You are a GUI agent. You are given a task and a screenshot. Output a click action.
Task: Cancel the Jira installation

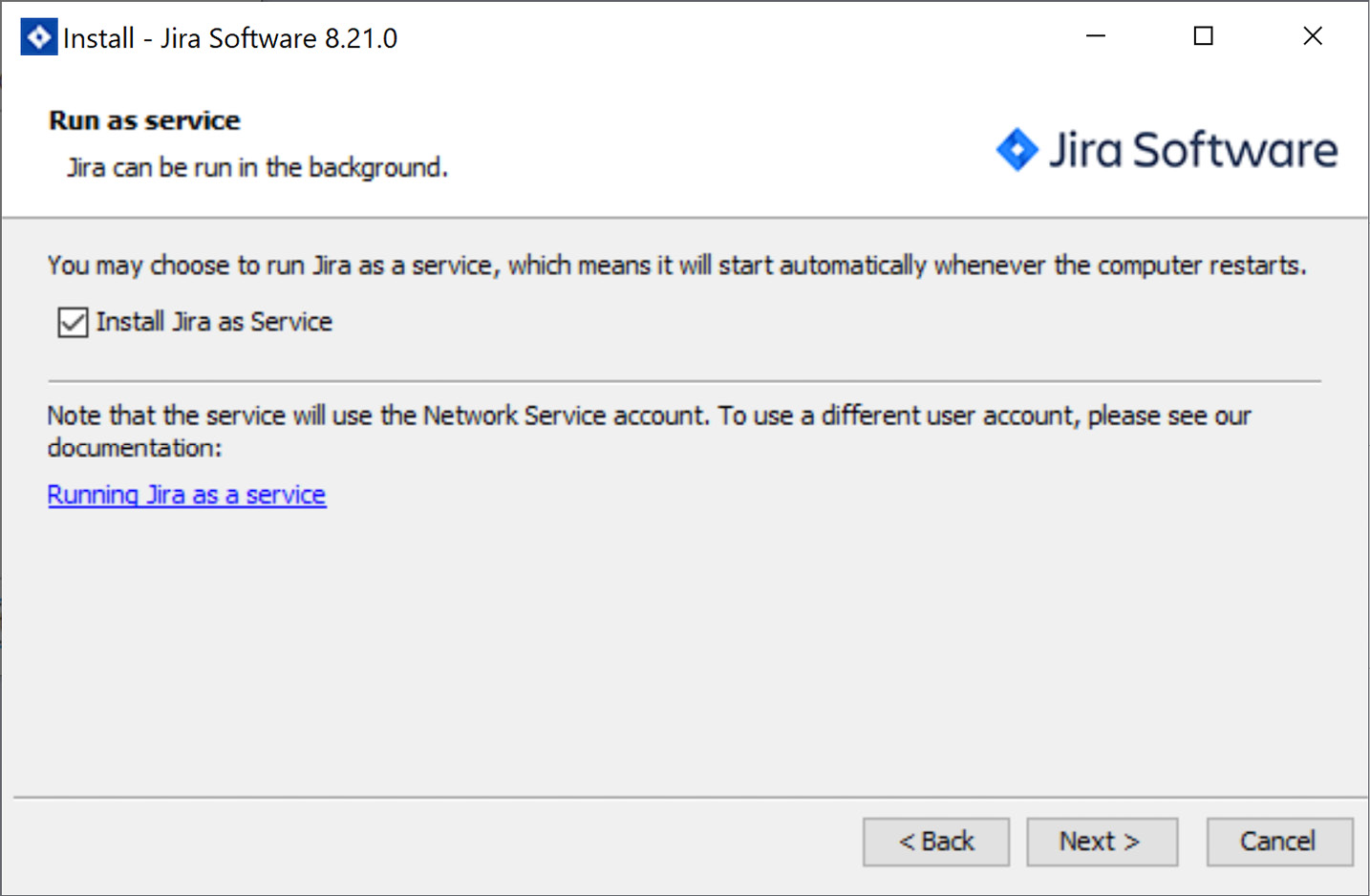(x=1279, y=842)
